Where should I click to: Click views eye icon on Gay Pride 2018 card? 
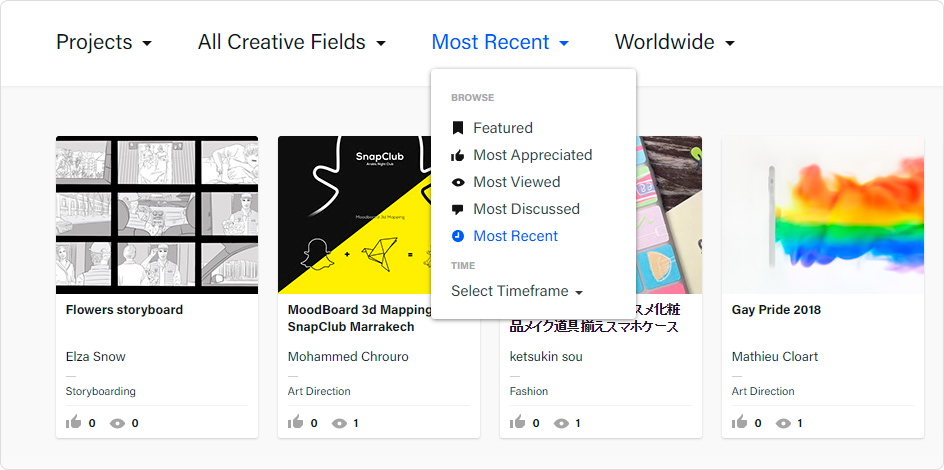tap(784, 423)
